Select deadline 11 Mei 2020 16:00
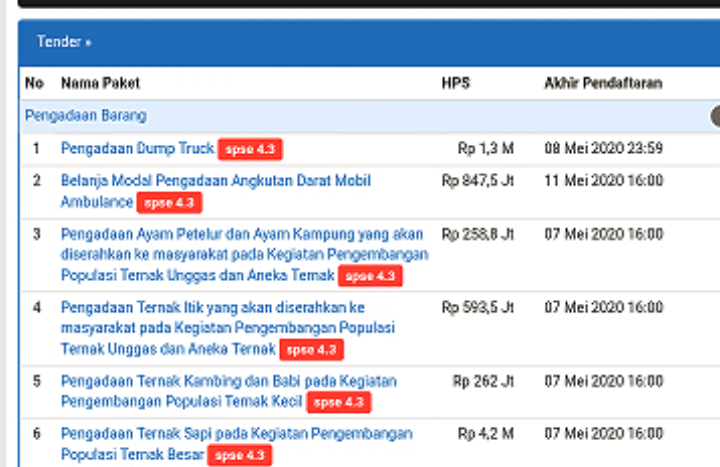Viewport: 720px width, 467px height. click(604, 180)
